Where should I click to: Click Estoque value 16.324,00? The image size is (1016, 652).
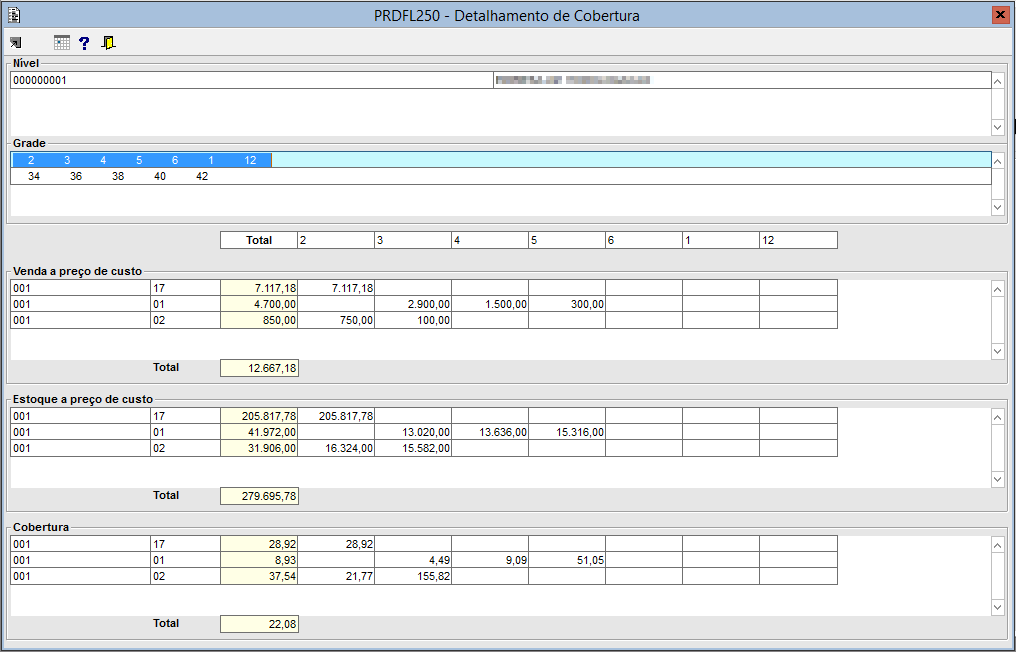(336, 448)
